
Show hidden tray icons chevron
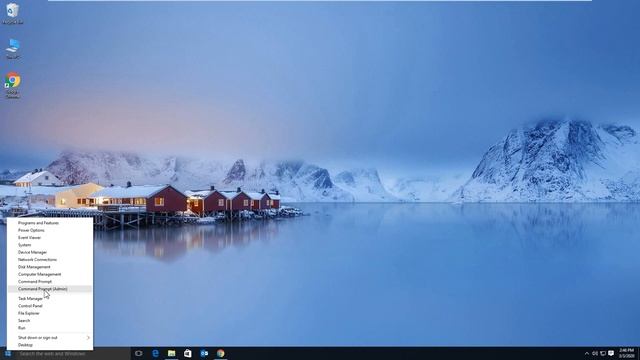(587, 353)
